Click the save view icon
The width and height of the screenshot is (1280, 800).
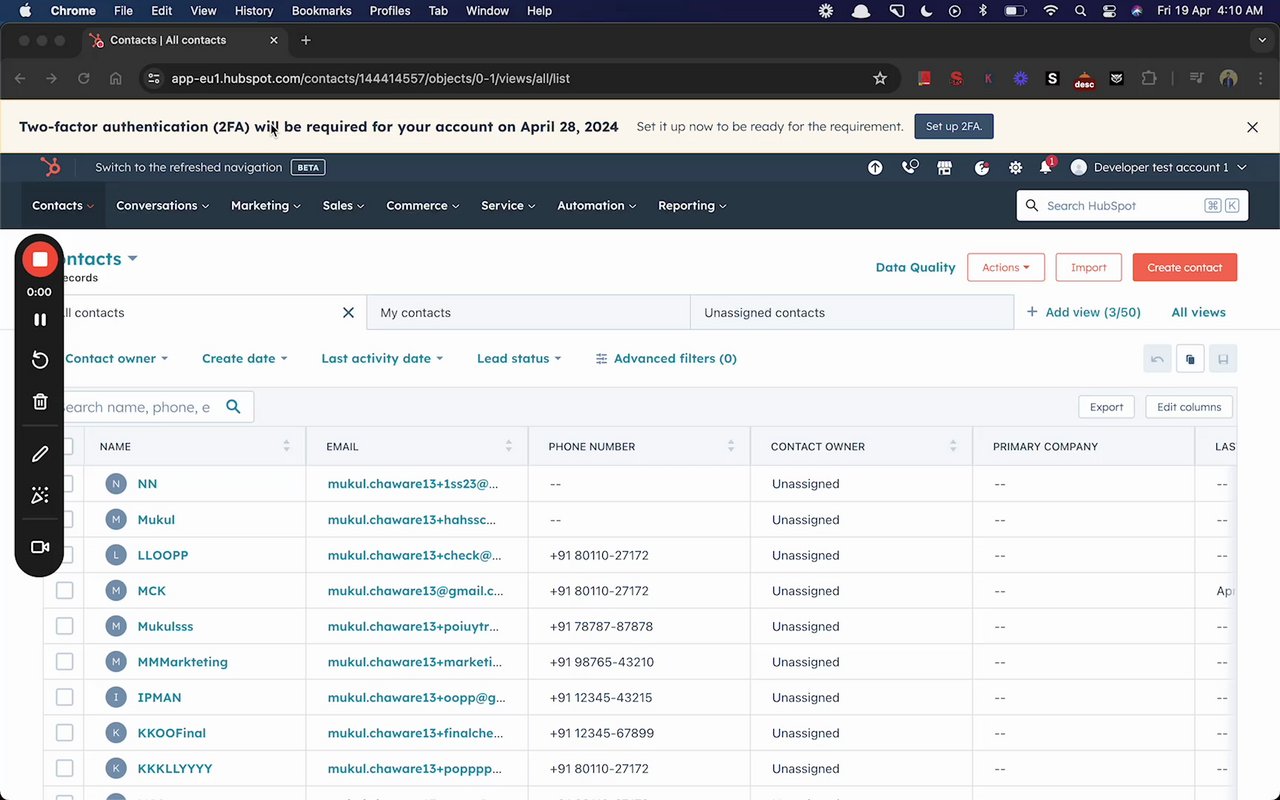[1223, 359]
